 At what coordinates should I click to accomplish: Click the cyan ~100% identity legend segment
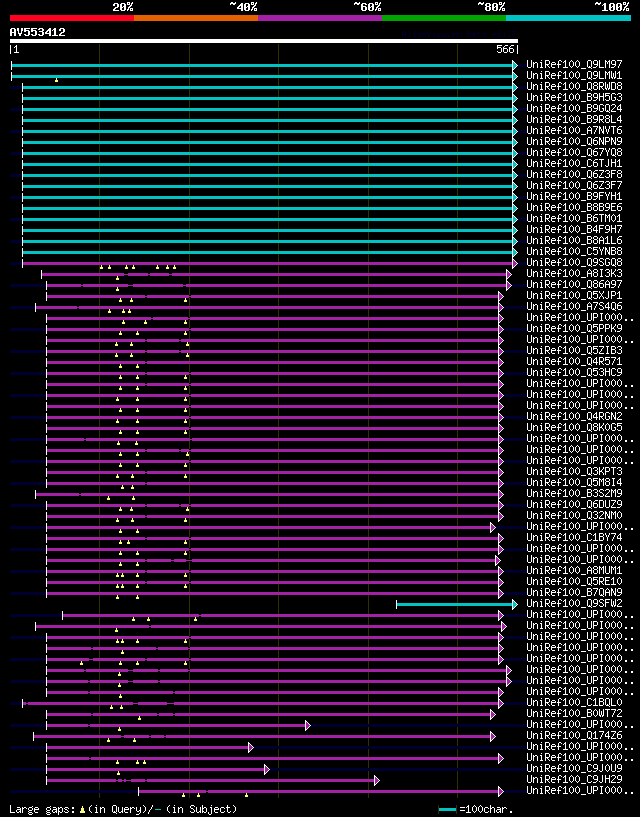(x=568, y=18)
